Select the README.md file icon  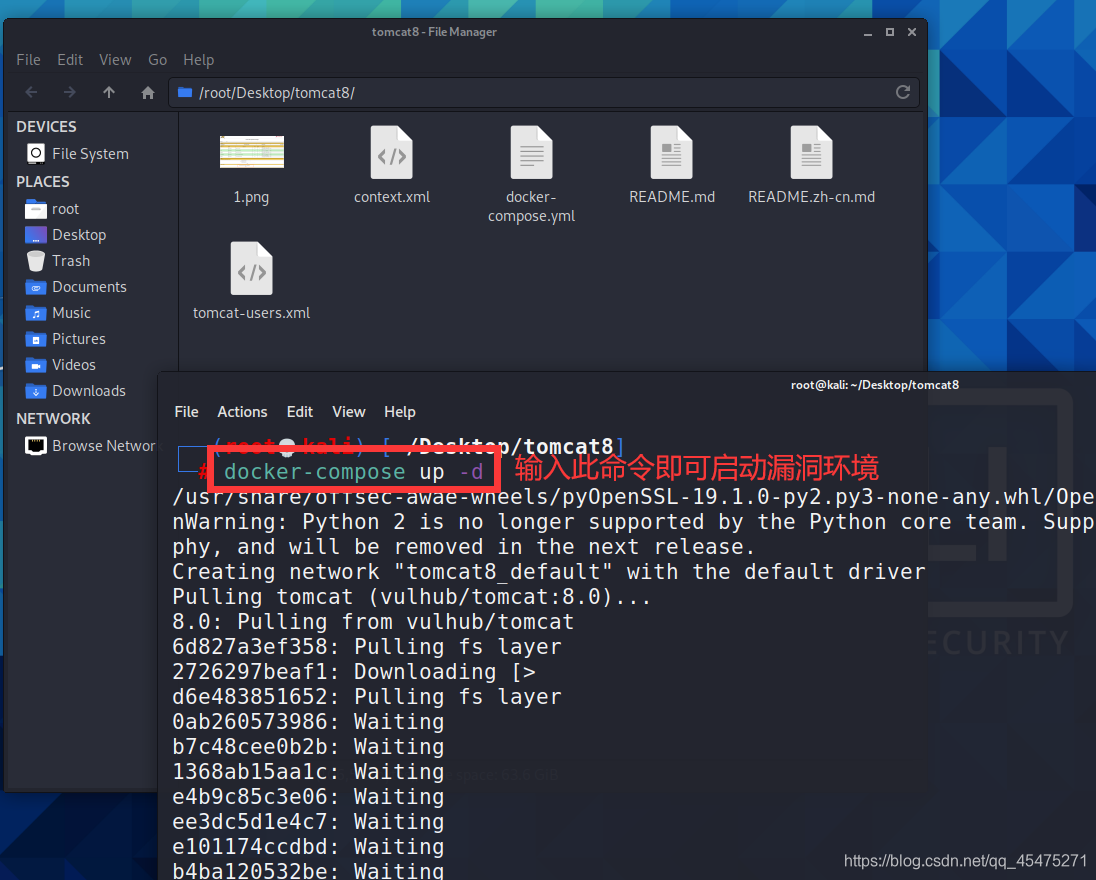click(x=672, y=152)
